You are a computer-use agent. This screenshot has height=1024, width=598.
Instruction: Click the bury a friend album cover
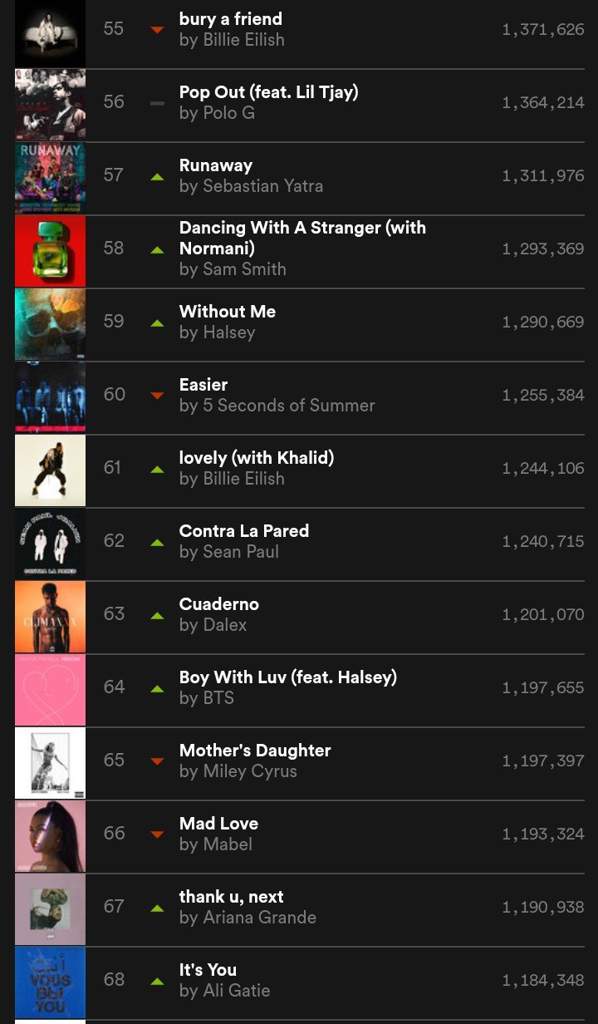[x=50, y=31]
